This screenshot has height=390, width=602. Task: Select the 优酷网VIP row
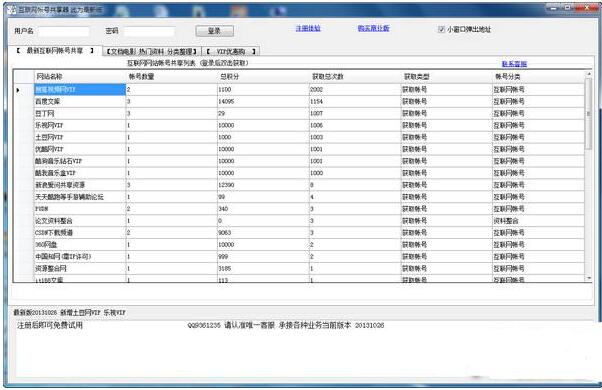[x=299, y=149]
